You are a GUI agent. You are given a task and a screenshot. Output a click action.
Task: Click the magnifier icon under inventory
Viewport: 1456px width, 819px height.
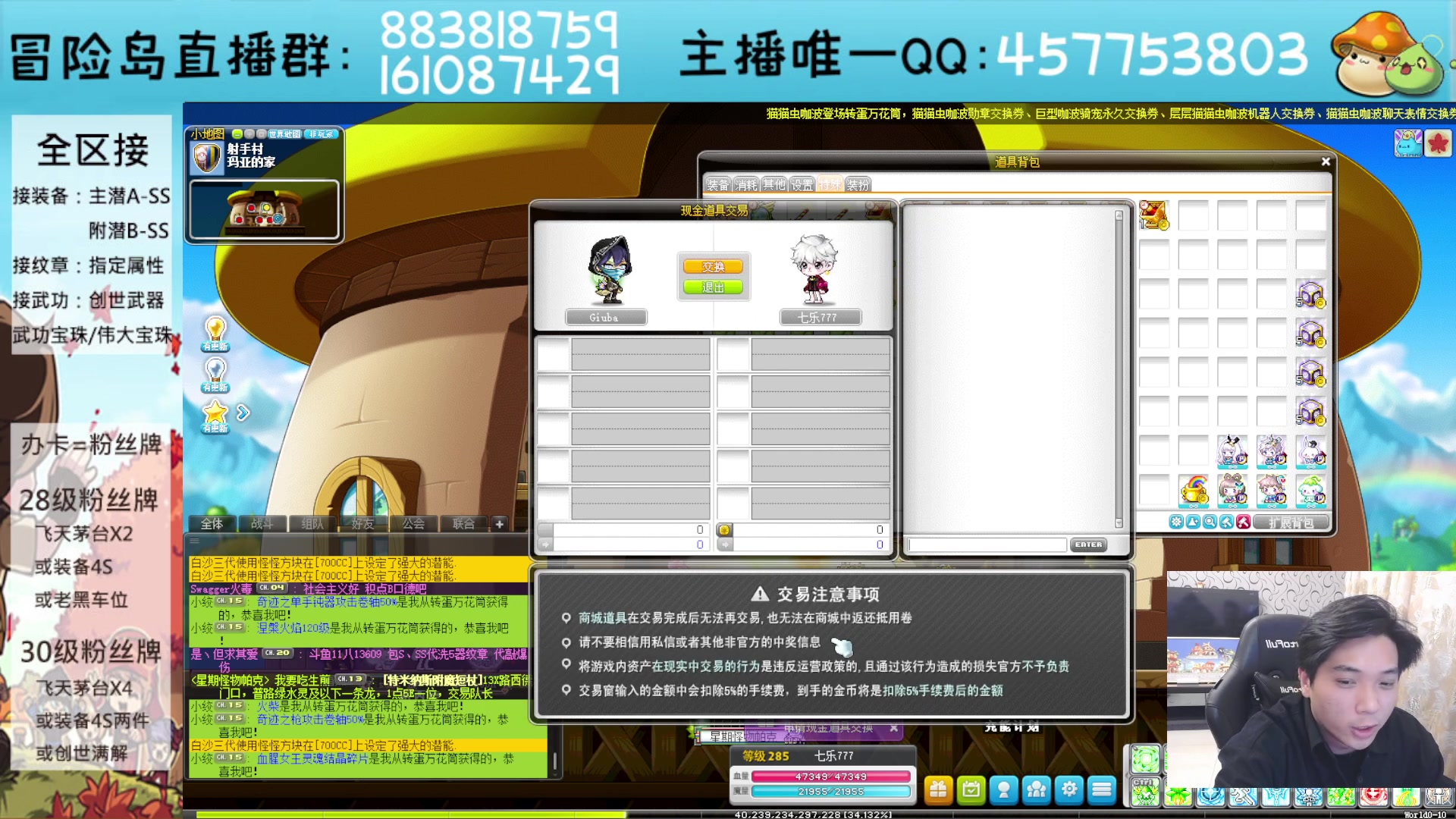pyautogui.click(x=1210, y=522)
